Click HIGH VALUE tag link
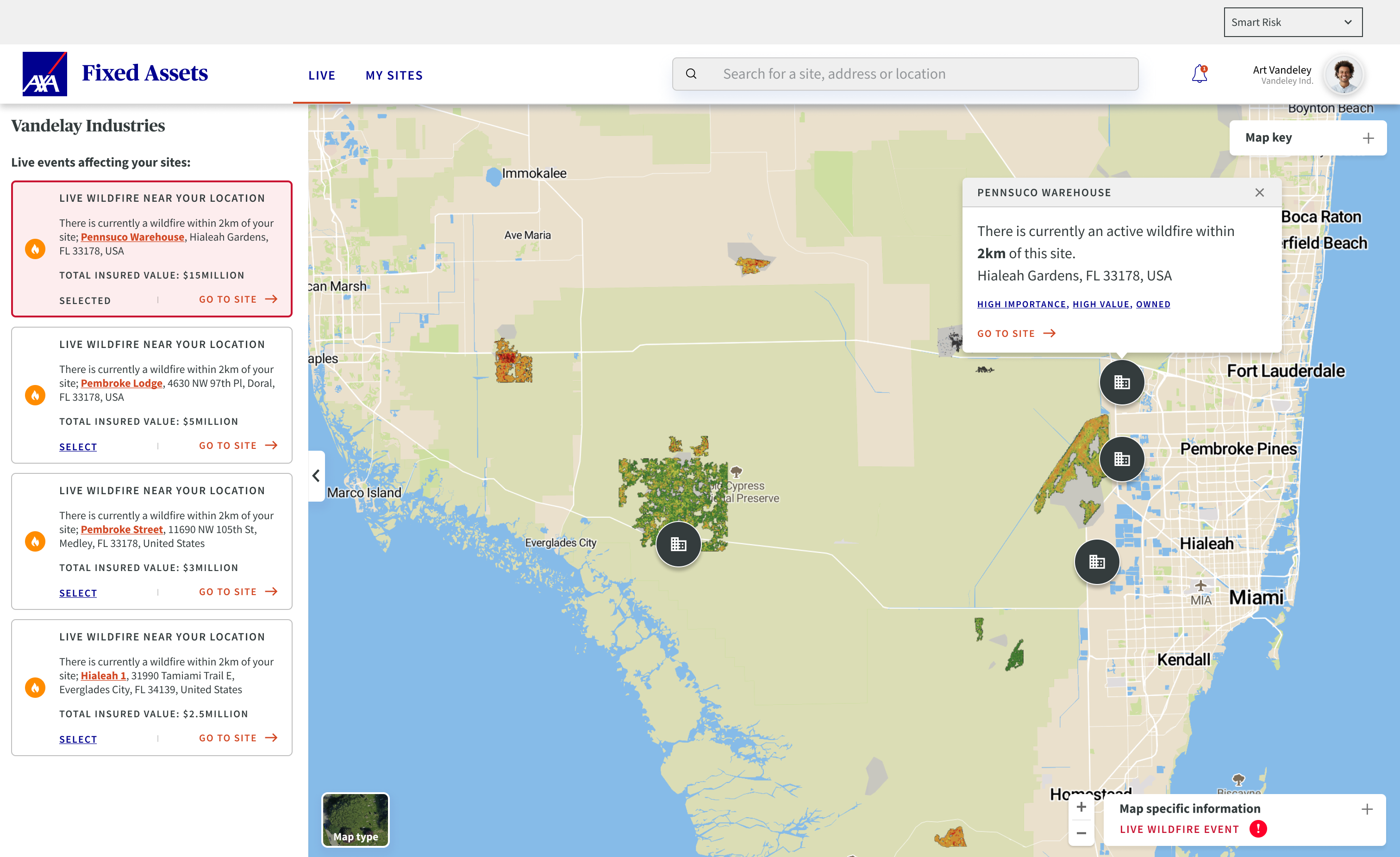1400x857 pixels. click(x=1100, y=304)
